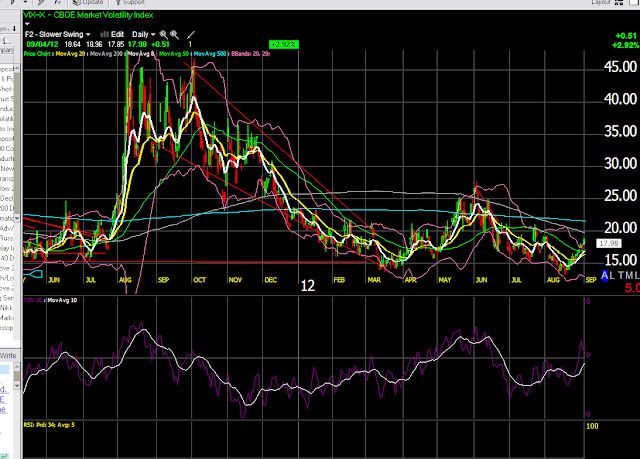Viewport: 640px width, 459px height.
Task: Toggle the first L scale button after A
Action: (x=613, y=275)
